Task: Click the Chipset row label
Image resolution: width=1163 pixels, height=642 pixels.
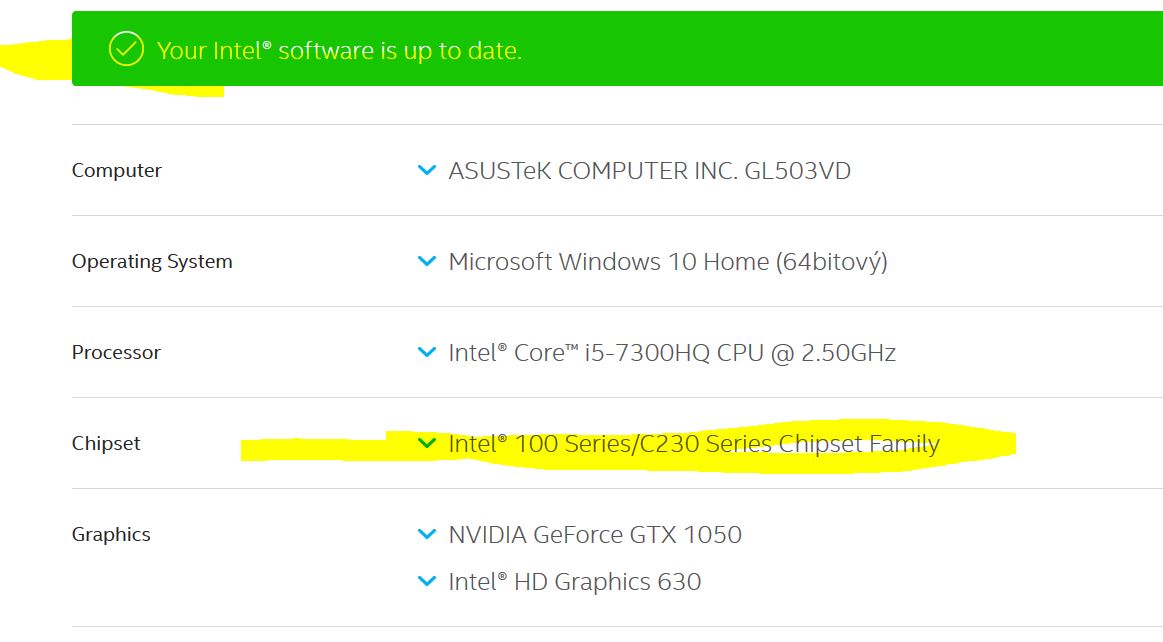Action: click(106, 444)
